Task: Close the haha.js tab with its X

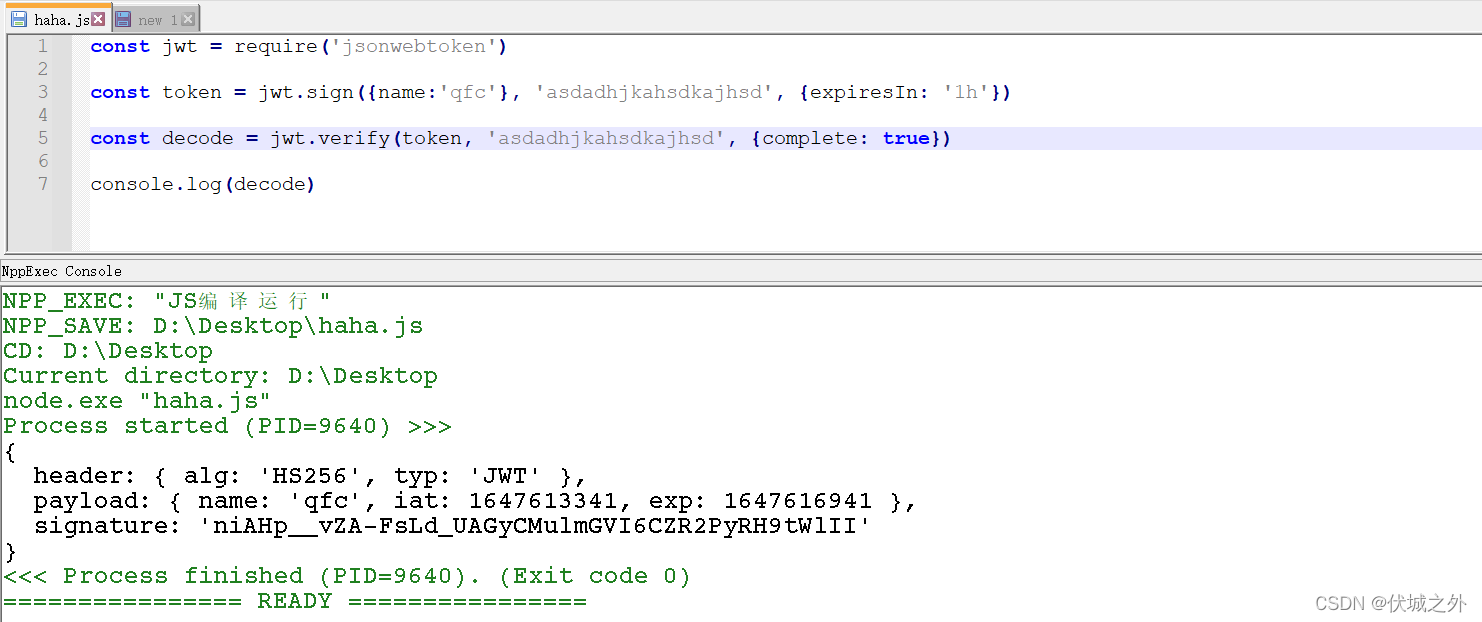Action: 98,19
